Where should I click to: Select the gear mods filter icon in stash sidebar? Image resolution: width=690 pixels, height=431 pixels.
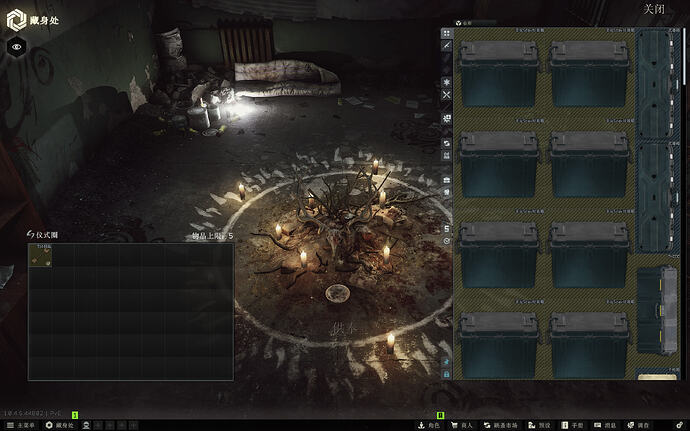447,119
